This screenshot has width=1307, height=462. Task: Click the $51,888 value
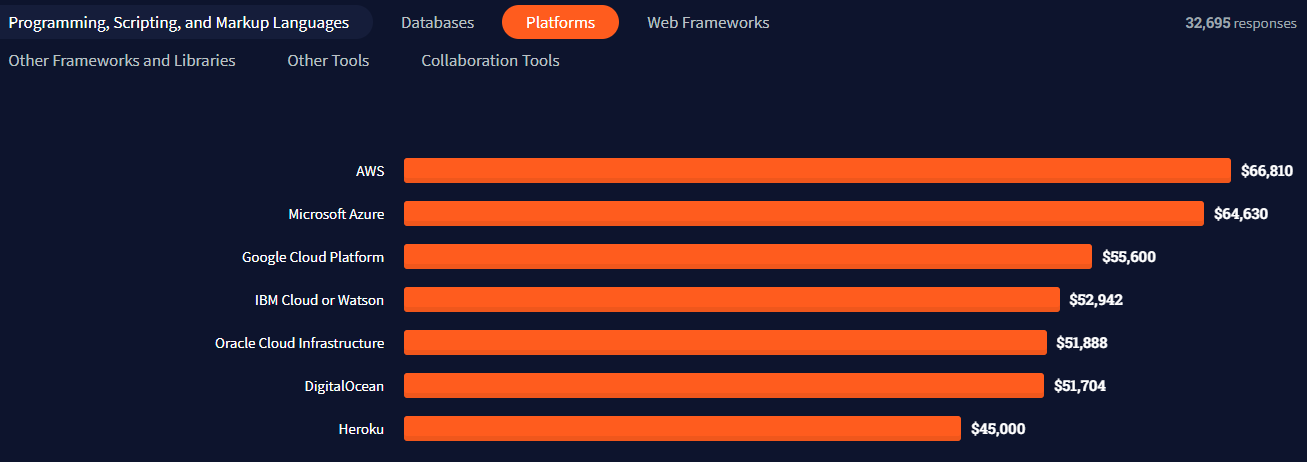[x=1082, y=343]
